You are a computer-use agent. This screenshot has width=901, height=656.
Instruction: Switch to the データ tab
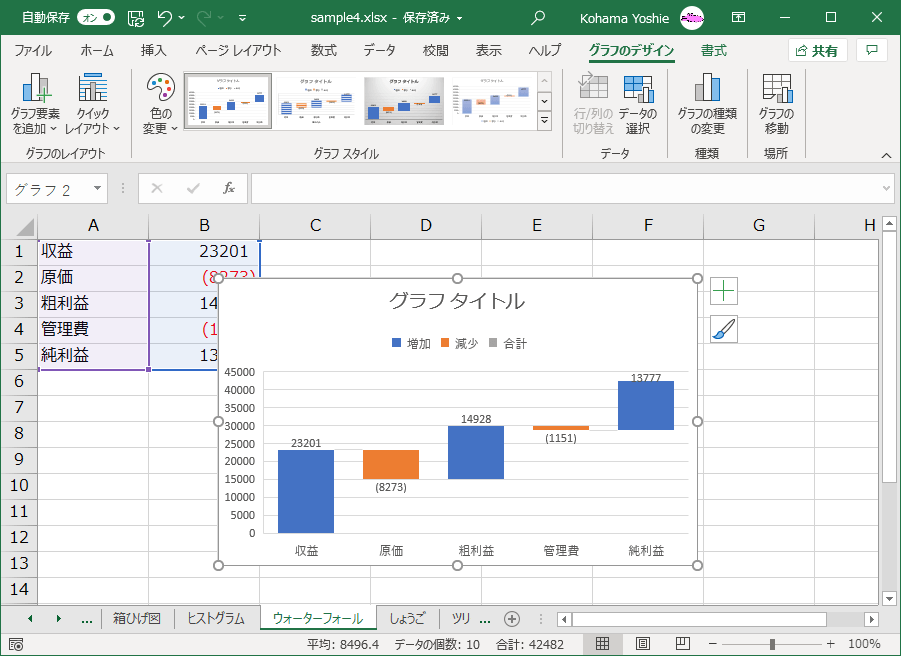tap(379, 51)
